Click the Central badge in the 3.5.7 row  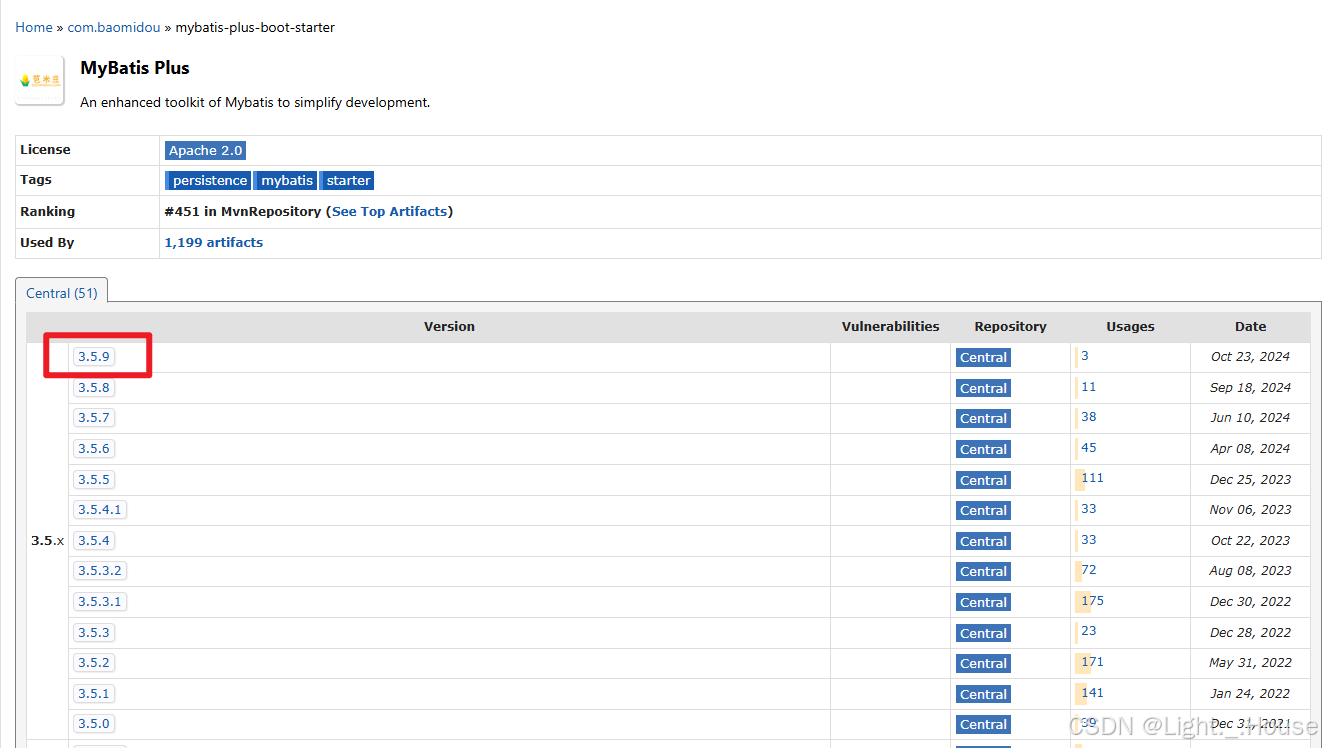(983, 419)
